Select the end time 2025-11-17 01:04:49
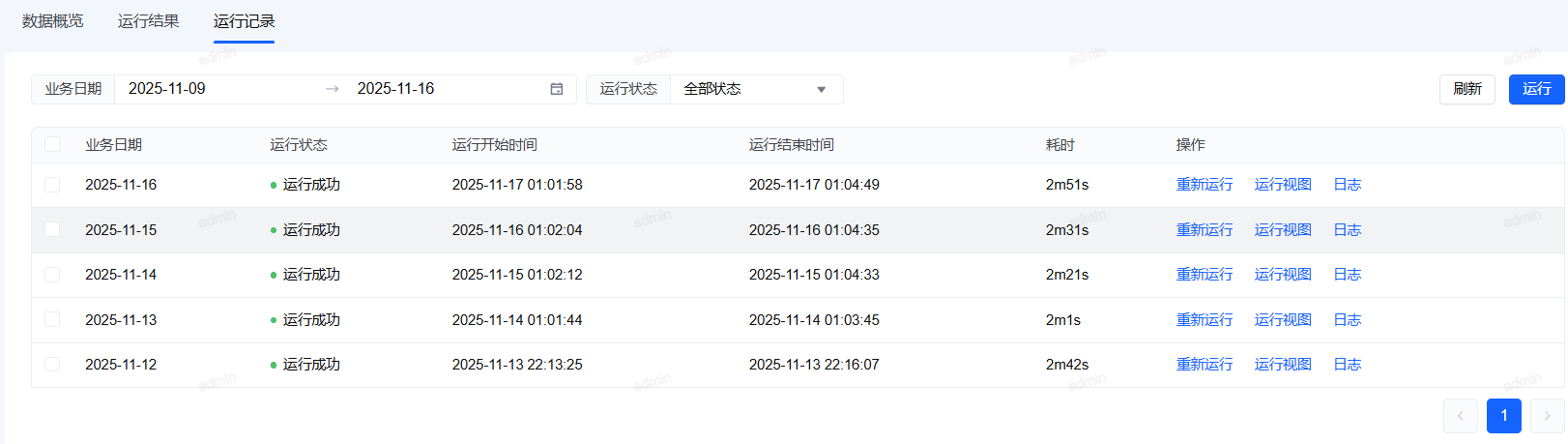The width and height of the screenshot is (1568, 444). 814,185
